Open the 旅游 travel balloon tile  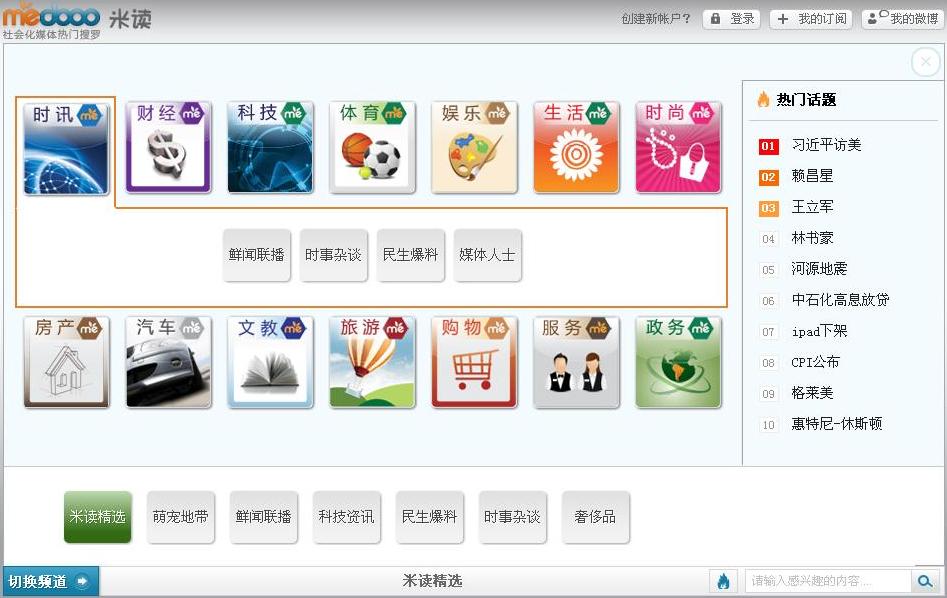pyautogui.click(x=372, y=363)
